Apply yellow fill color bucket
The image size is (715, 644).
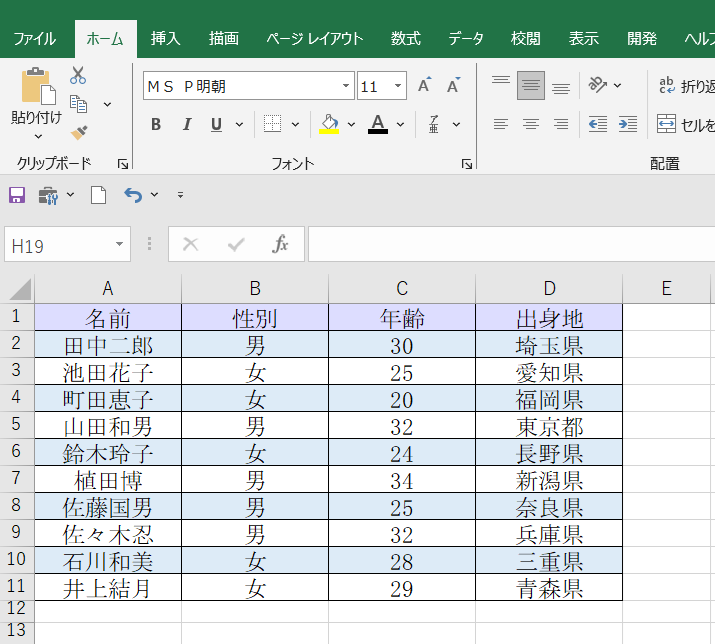point(329,124)
